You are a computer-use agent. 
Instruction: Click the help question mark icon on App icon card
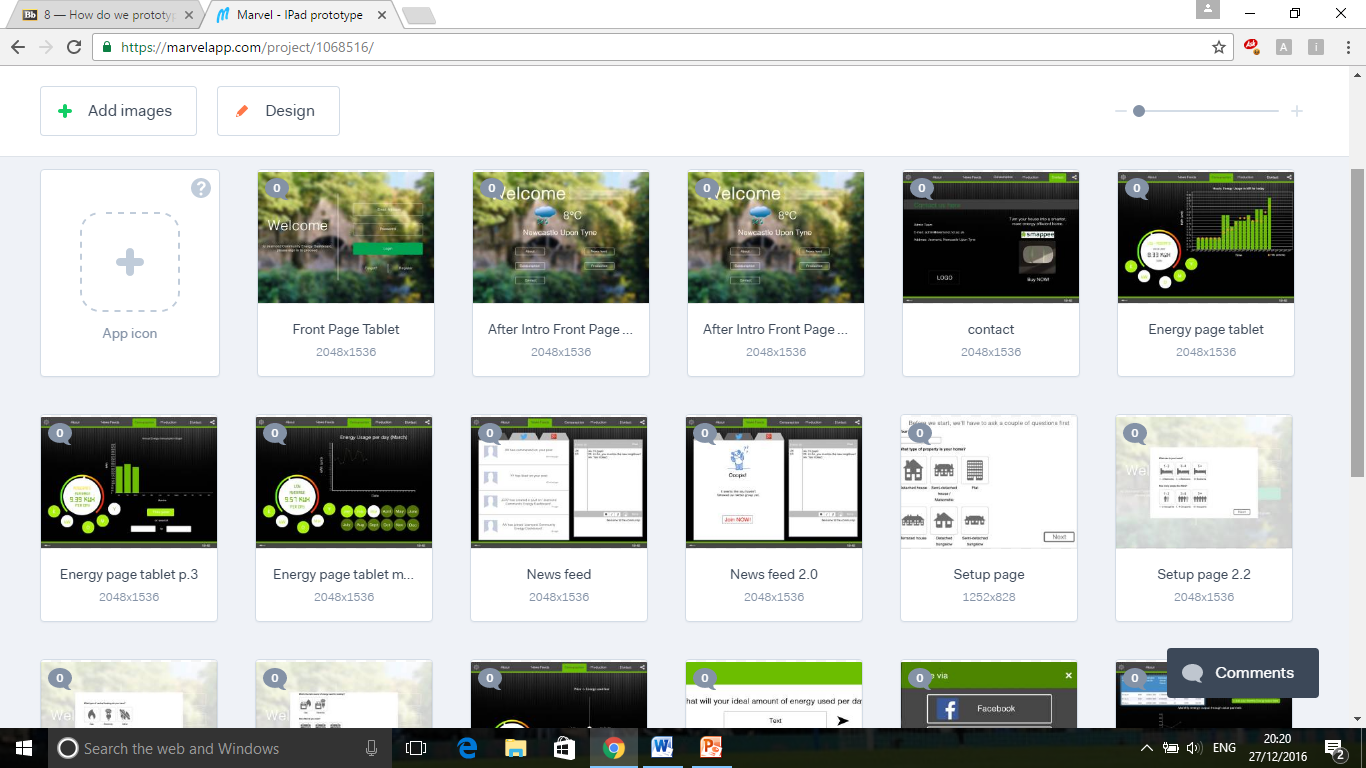click(x=201, y=188)
